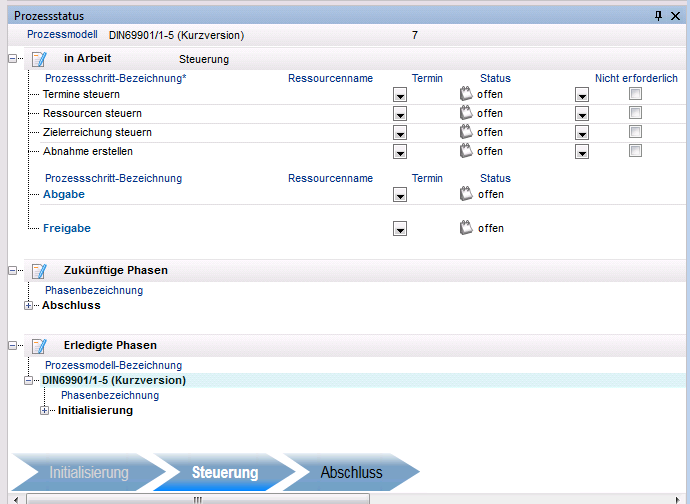The width and height of the screenshot is (690, 504).
Task: Click status icon in 'Freigabe' row
Action: 466,228
